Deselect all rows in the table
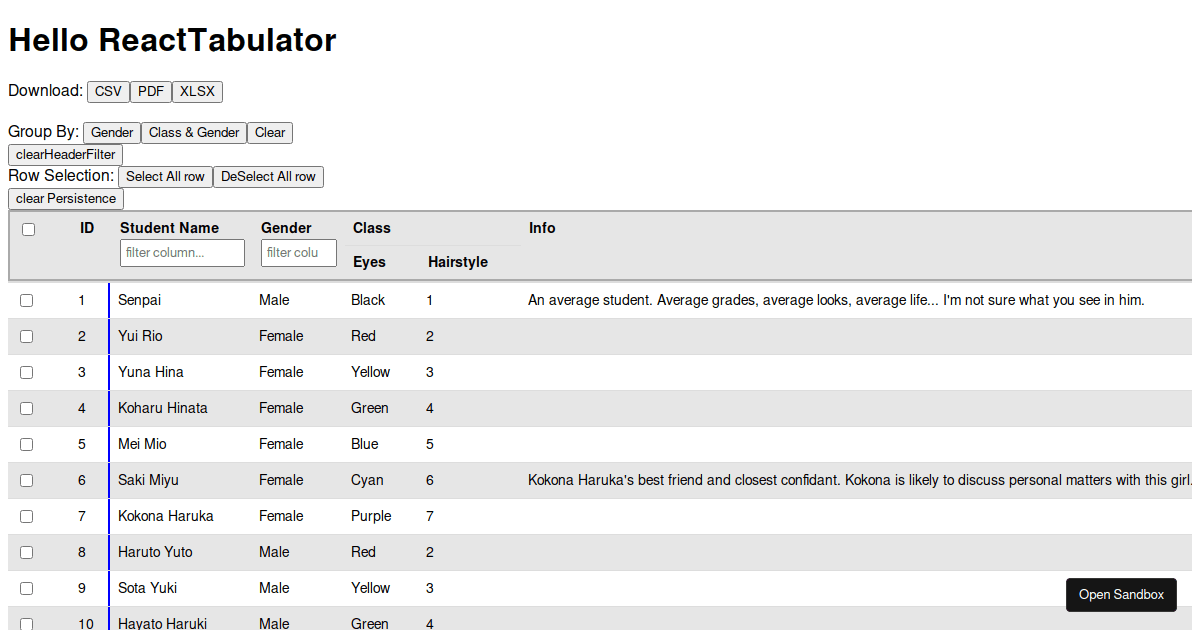This screenshot has width=1200, height=630. tap(268, 176)
